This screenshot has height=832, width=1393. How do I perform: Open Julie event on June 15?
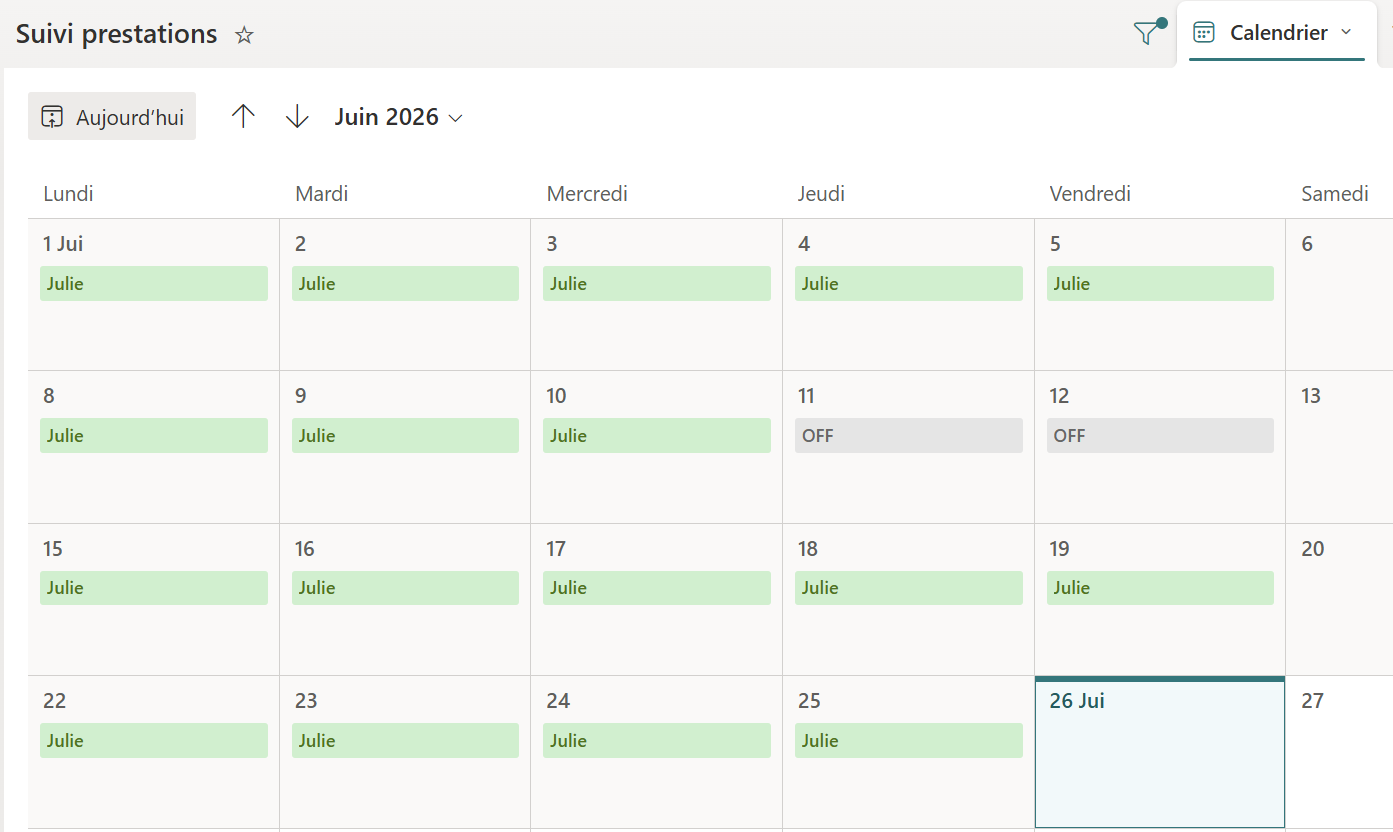(154, 587)
